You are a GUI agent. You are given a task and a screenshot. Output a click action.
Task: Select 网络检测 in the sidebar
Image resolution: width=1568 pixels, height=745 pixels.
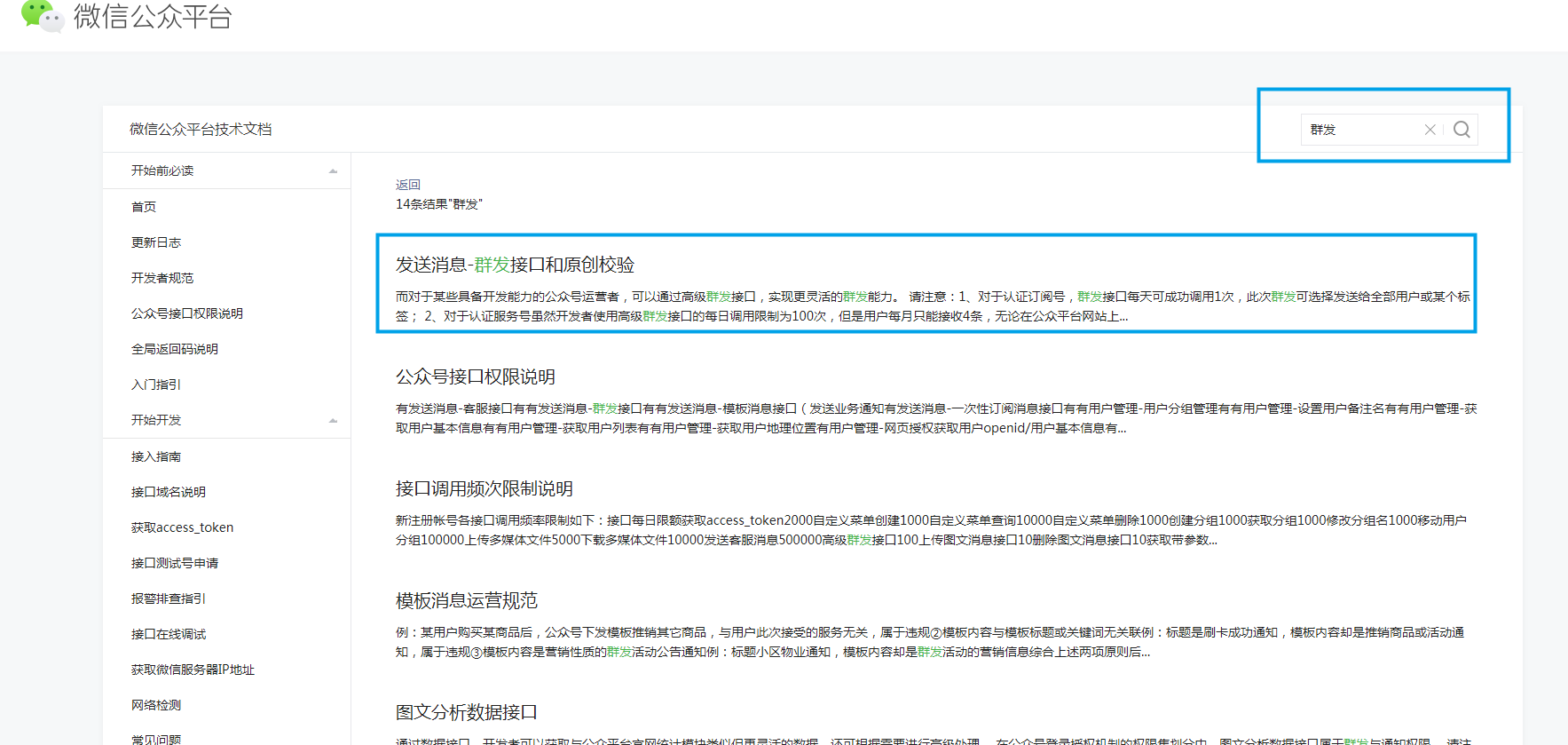156,705
